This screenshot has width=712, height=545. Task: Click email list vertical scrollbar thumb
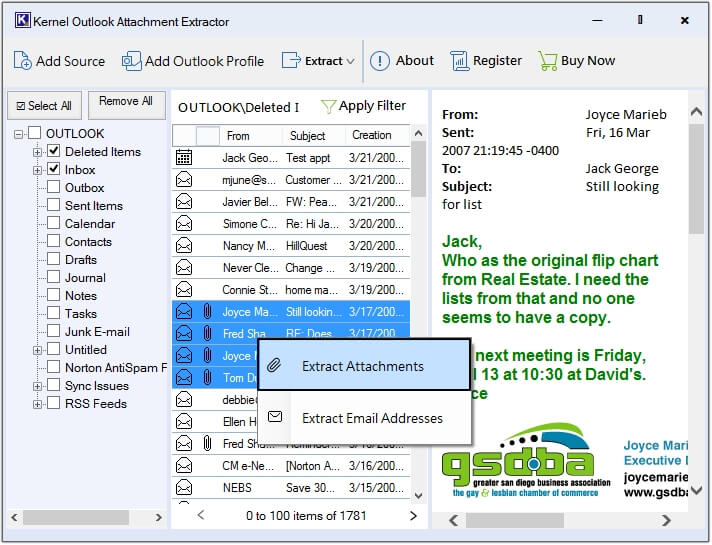(x=418, y=168)
